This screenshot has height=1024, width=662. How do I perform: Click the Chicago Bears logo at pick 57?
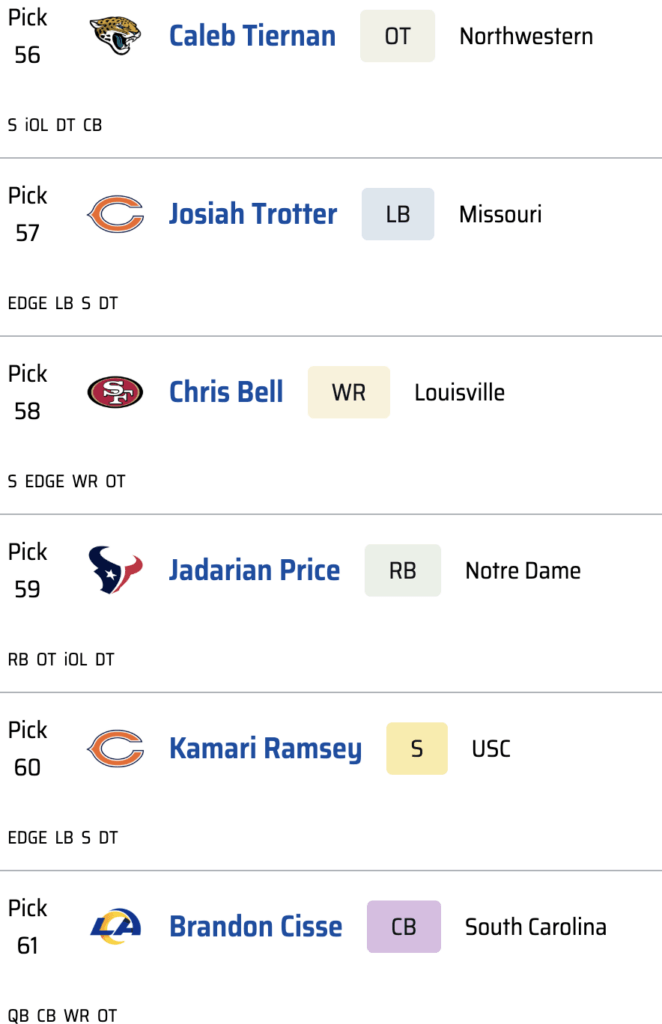point(115,214)
